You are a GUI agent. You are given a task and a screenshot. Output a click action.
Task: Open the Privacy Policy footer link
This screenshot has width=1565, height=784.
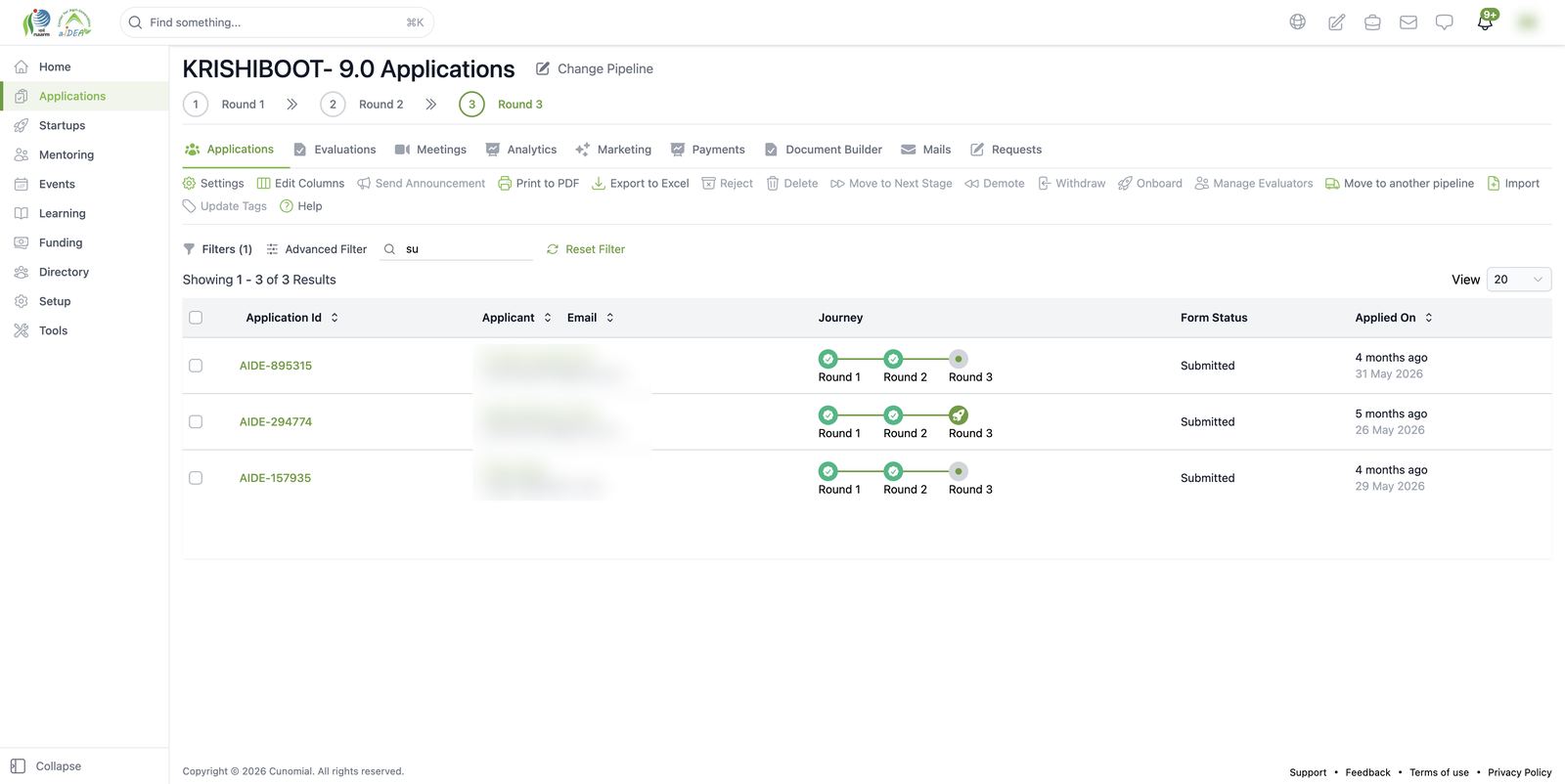(1520, 772)
